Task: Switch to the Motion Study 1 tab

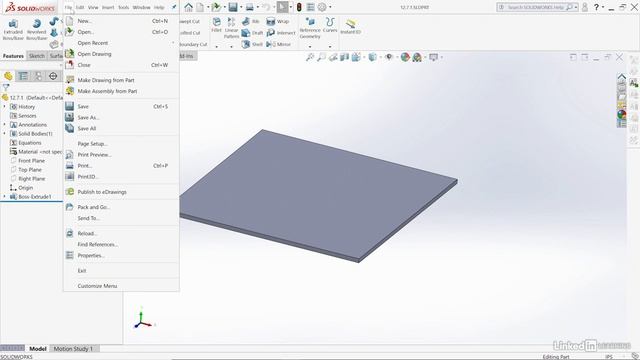Action: pos(73,349)
